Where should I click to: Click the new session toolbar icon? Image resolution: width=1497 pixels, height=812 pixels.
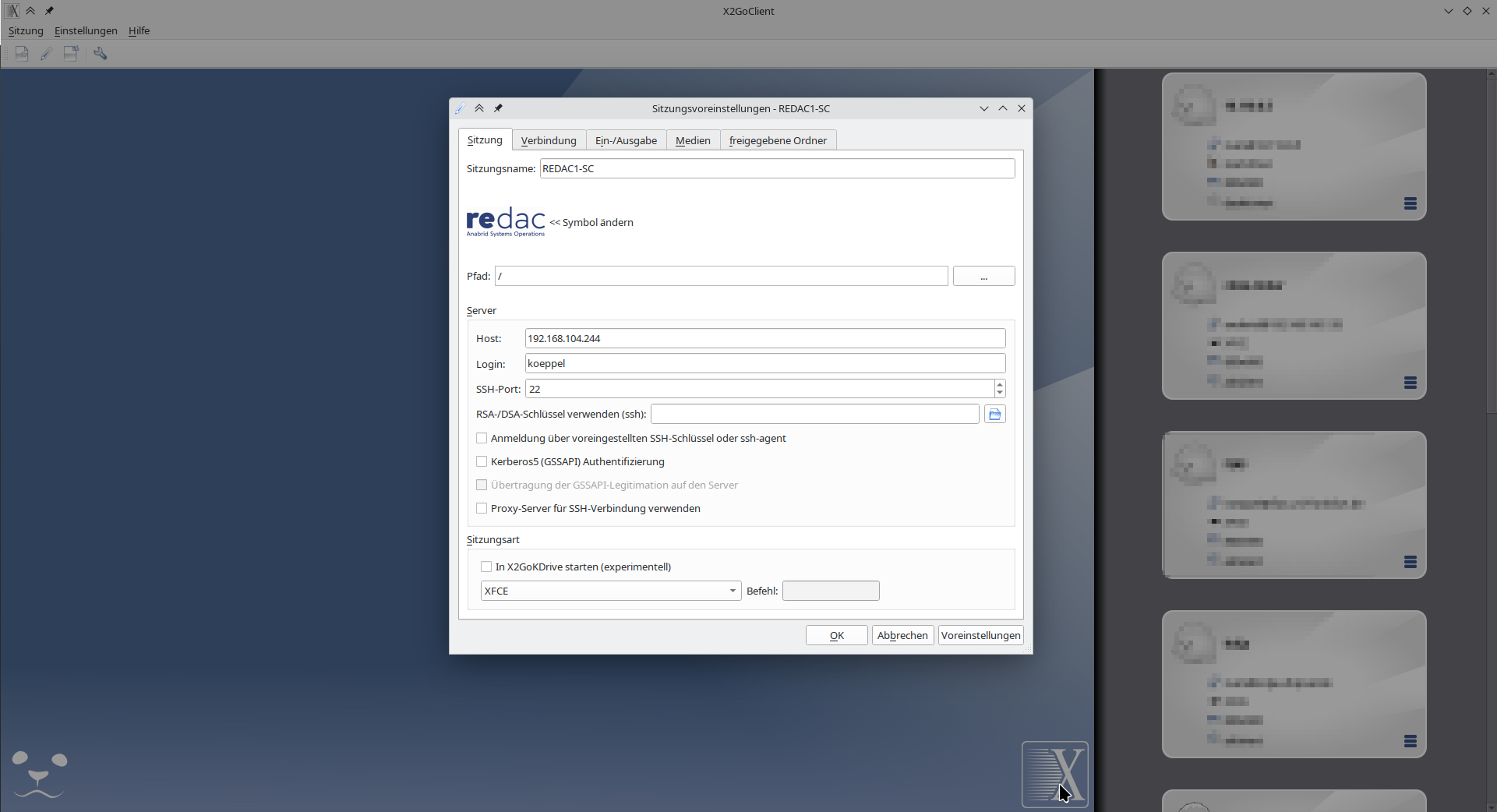point(21,53)
